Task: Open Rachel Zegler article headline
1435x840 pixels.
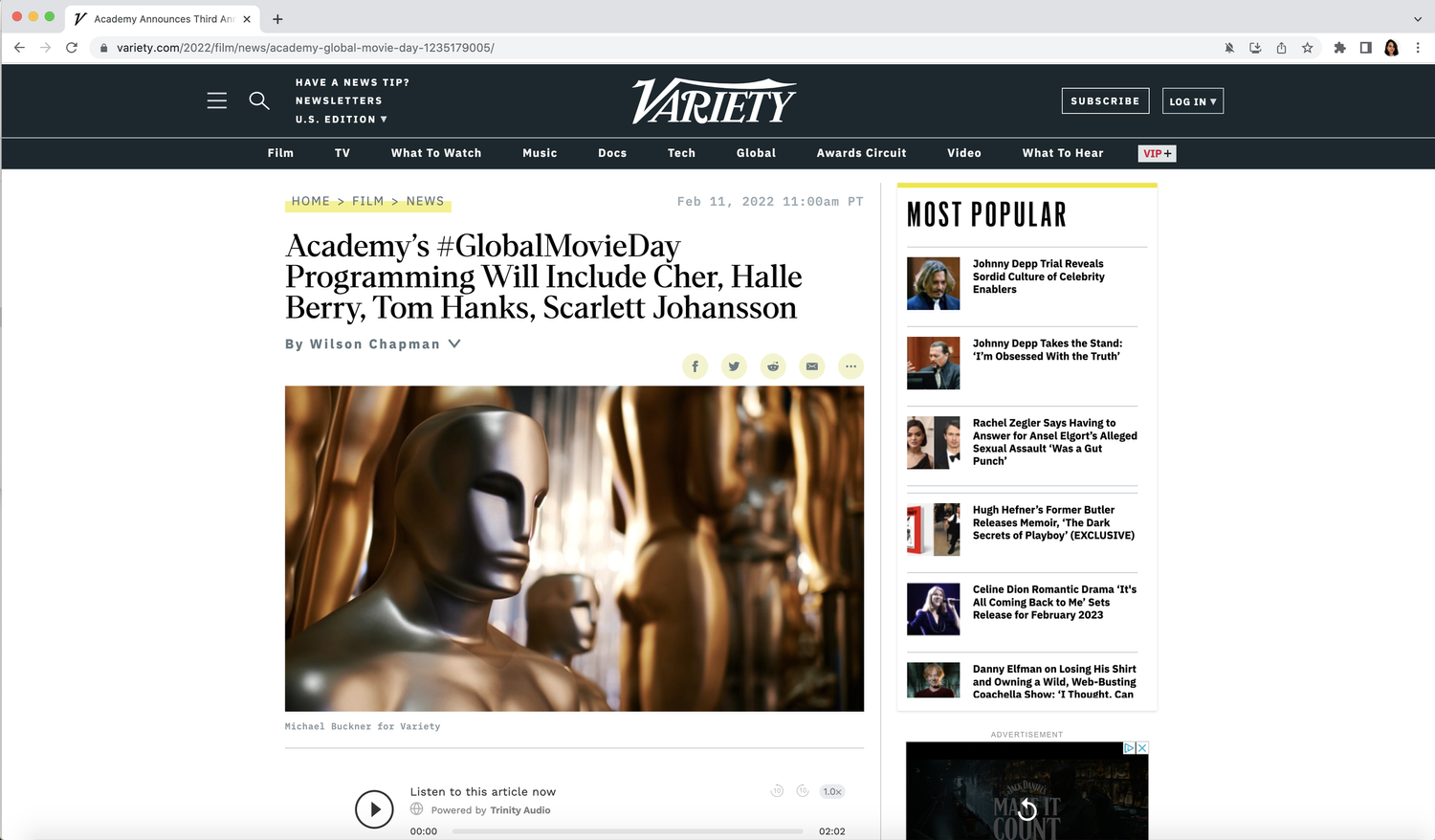Action: point(1054,442)
